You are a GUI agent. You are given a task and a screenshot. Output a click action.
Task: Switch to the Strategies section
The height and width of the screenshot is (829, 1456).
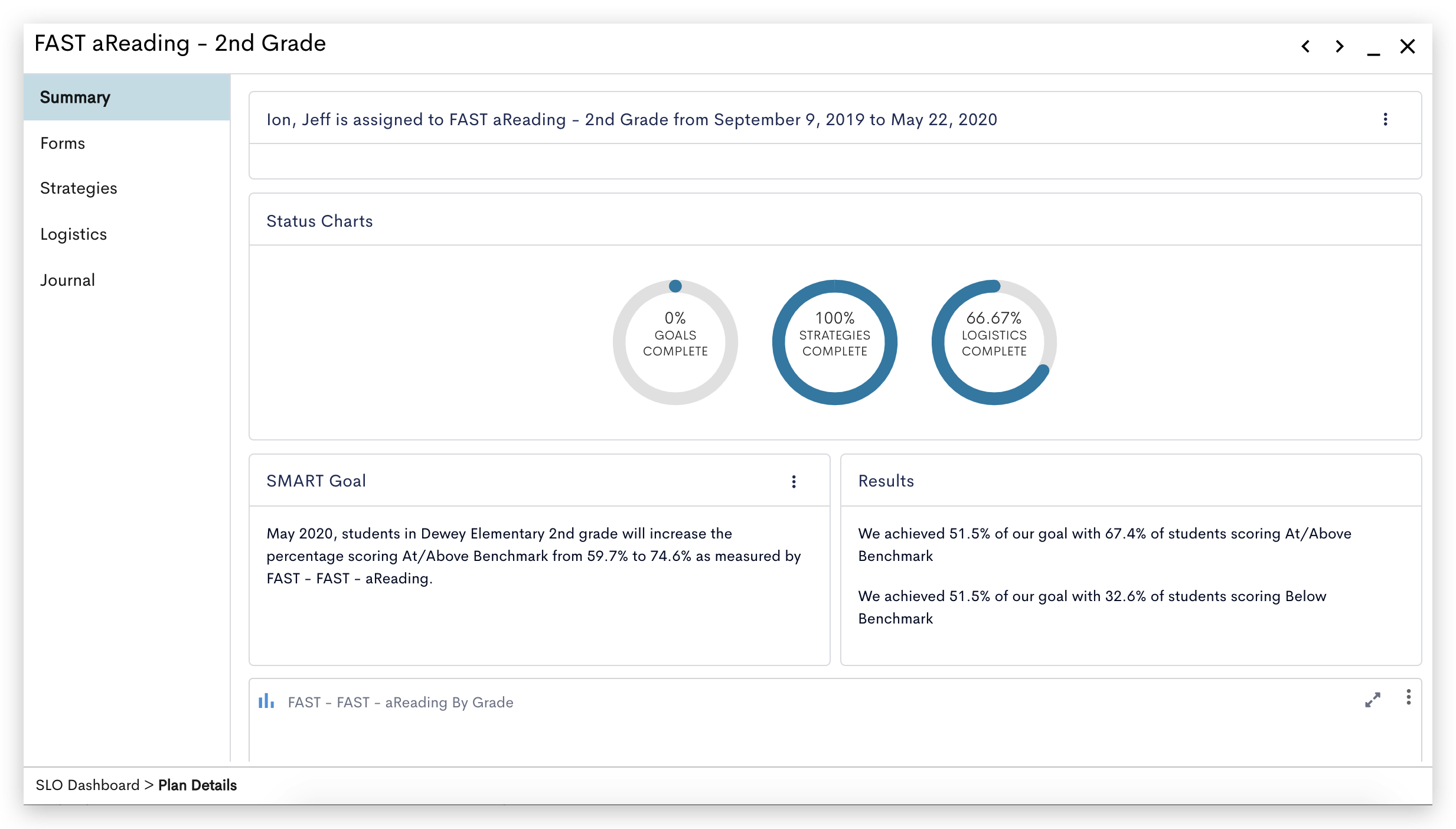click(x=79, y=188)
